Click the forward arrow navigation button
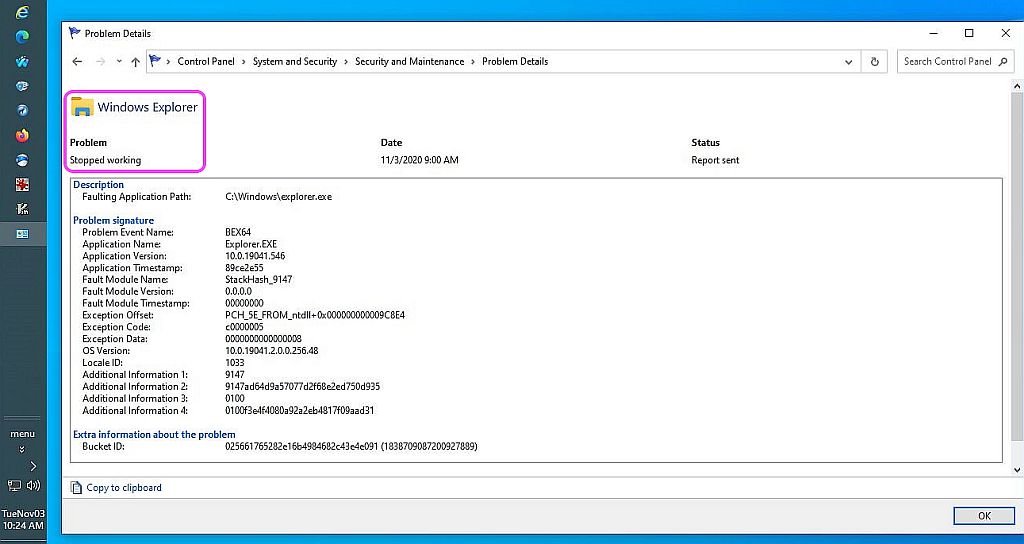This screenshot has width=1024, height=544. (100, 61)
